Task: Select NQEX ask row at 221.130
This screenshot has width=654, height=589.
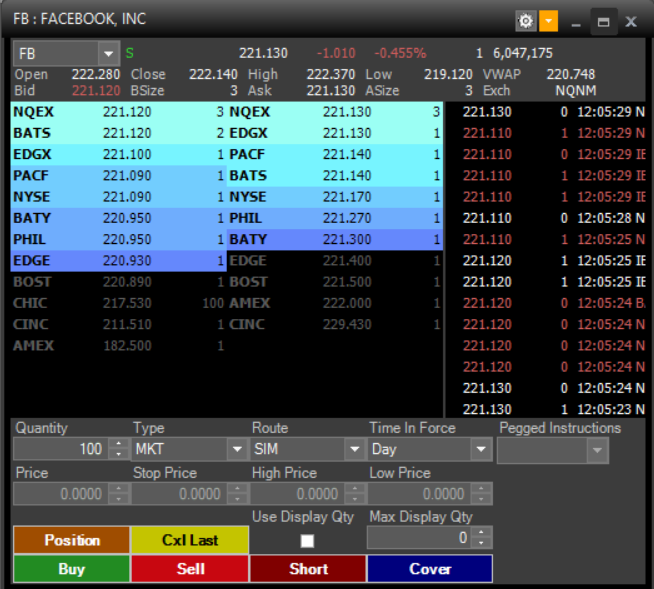Action: pyautogui.click(x=335, y=112)
